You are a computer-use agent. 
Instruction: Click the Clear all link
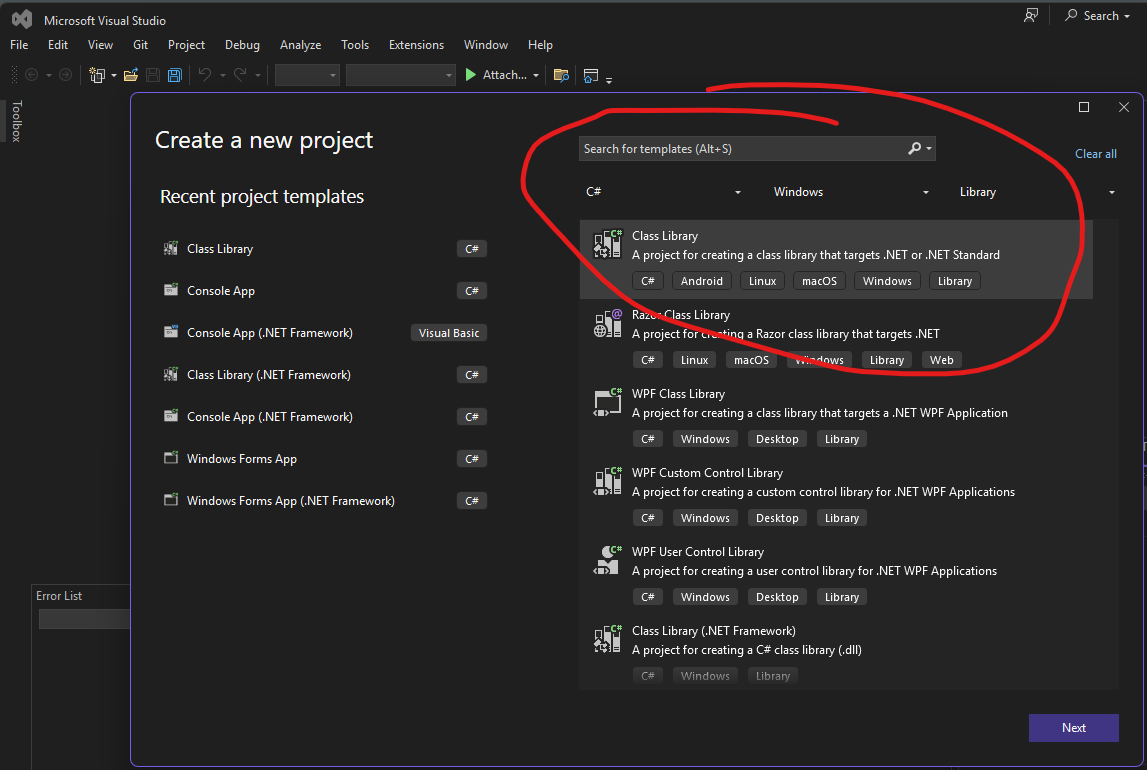(1095, 154)
